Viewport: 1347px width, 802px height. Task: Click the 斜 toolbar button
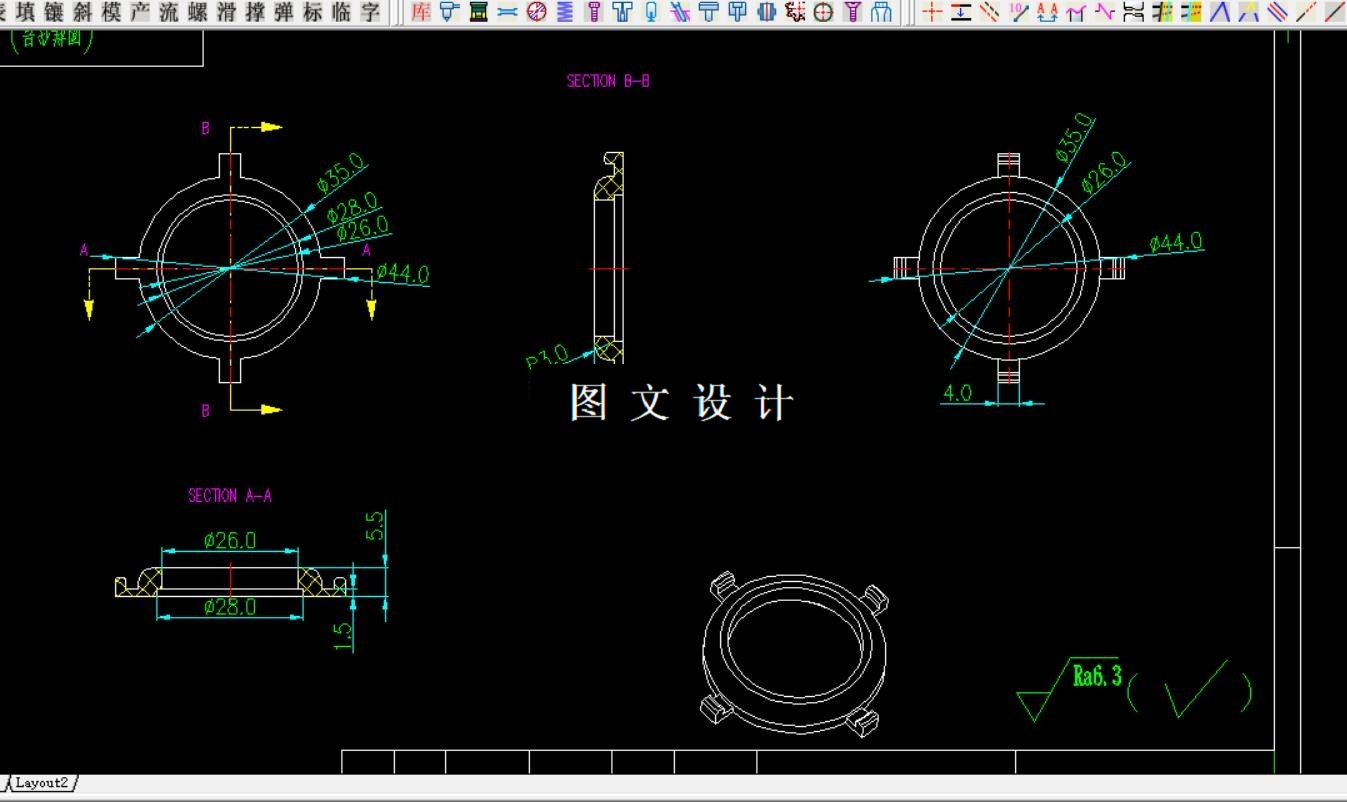pos(83,12)
